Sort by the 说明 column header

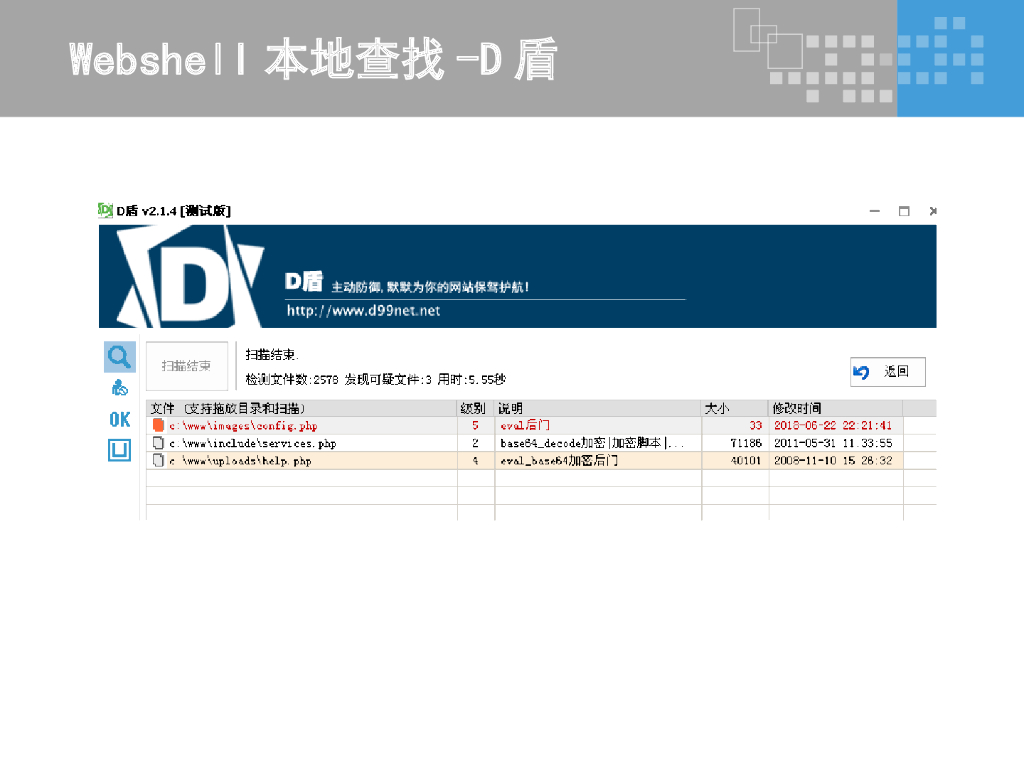point(598,408)
